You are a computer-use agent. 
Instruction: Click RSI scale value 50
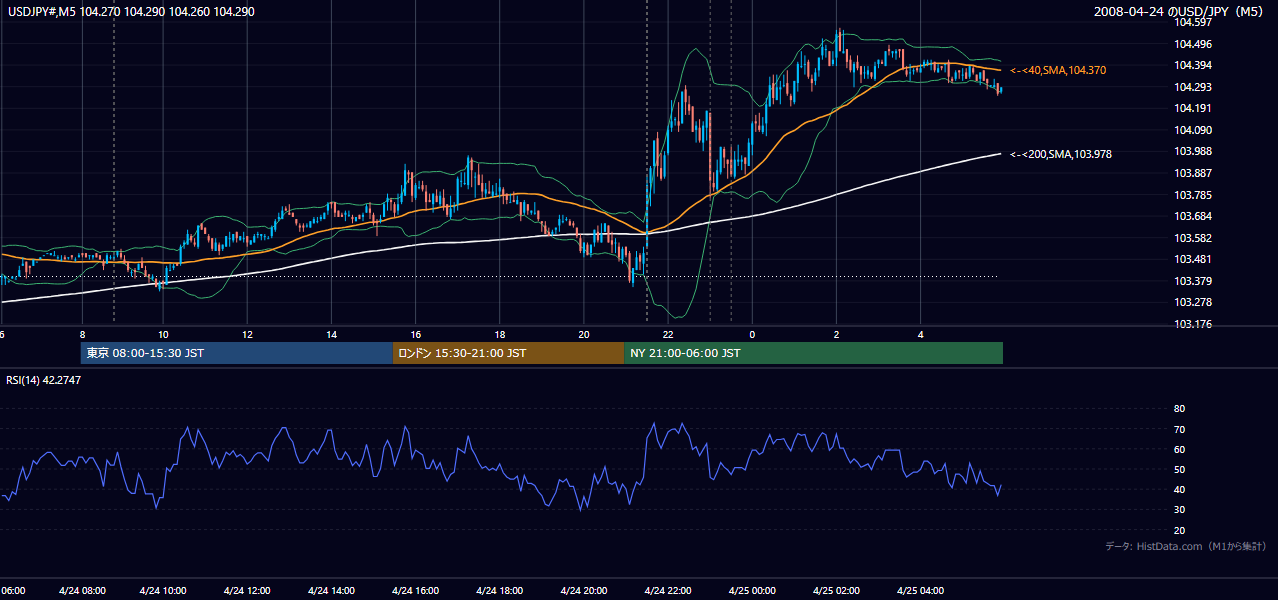1179,469
